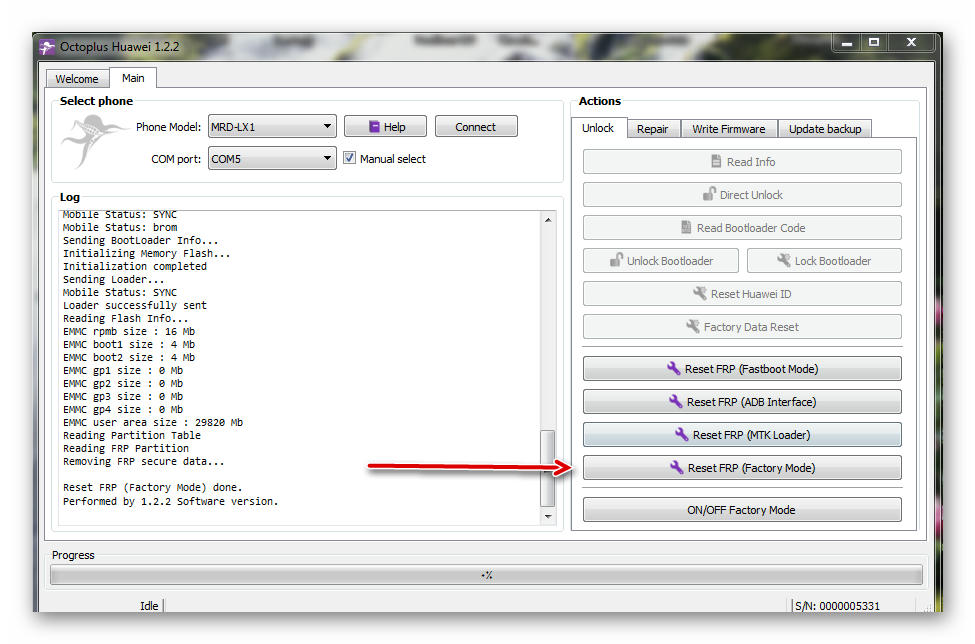This screenshot has height=644, width=975.
Task: Minimize the Octoplus Huawei window
Action: click(x=847, y=43)
